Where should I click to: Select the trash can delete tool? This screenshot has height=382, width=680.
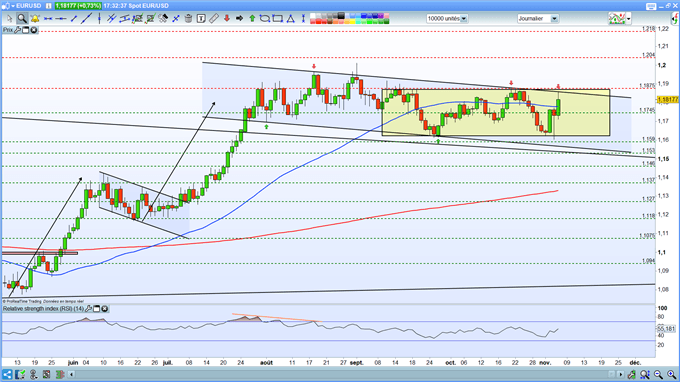(x=188, y=18)
